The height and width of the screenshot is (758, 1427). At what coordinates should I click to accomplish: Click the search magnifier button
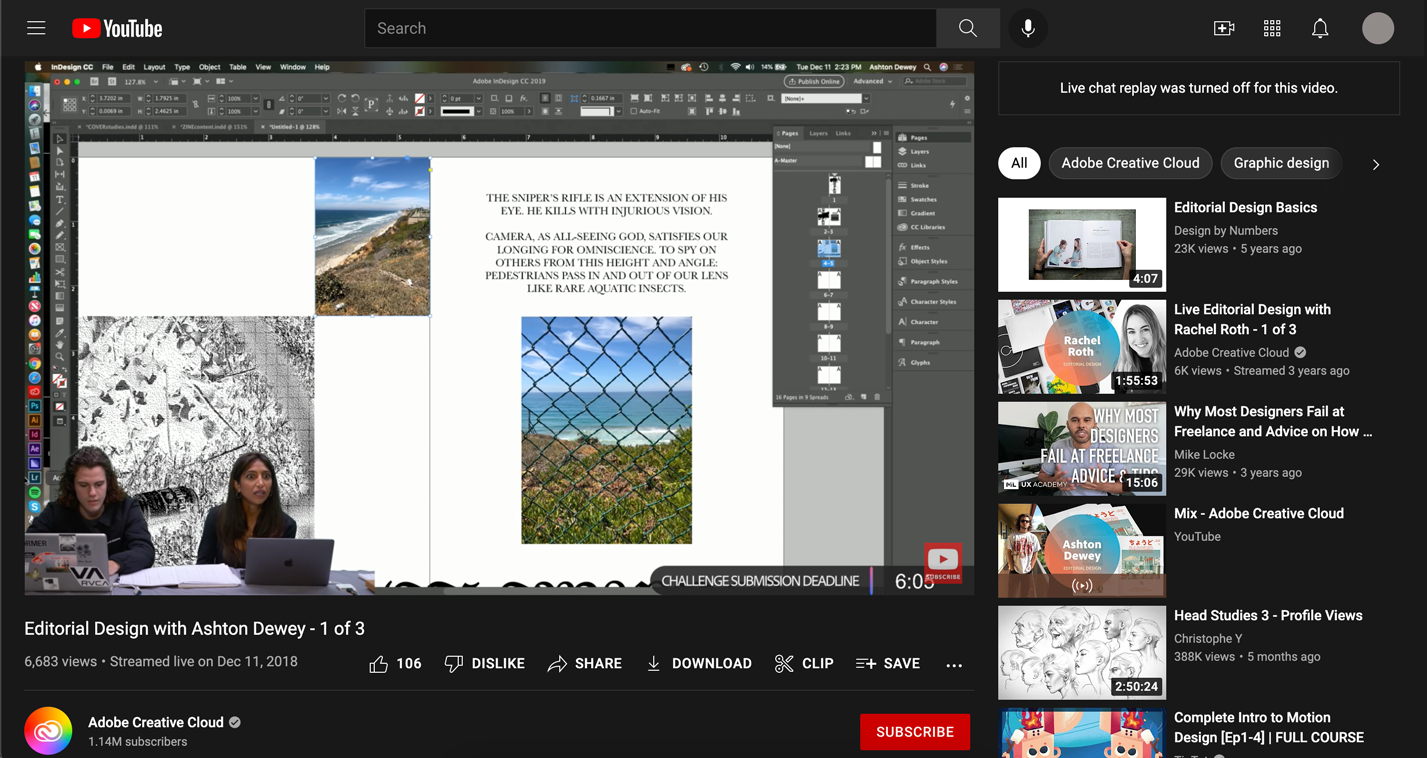click(967, 28)
